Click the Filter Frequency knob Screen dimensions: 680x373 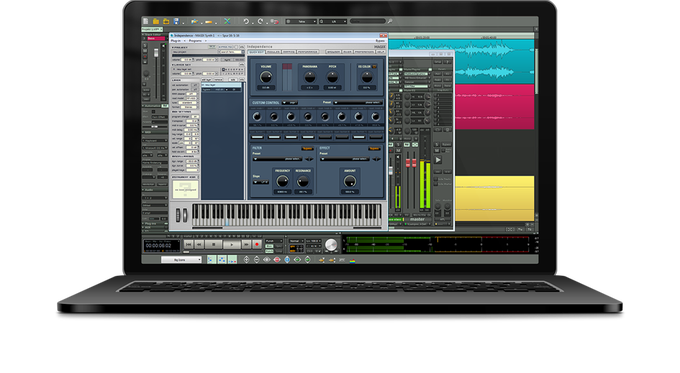pyautogui.click(x=282, y=181)
